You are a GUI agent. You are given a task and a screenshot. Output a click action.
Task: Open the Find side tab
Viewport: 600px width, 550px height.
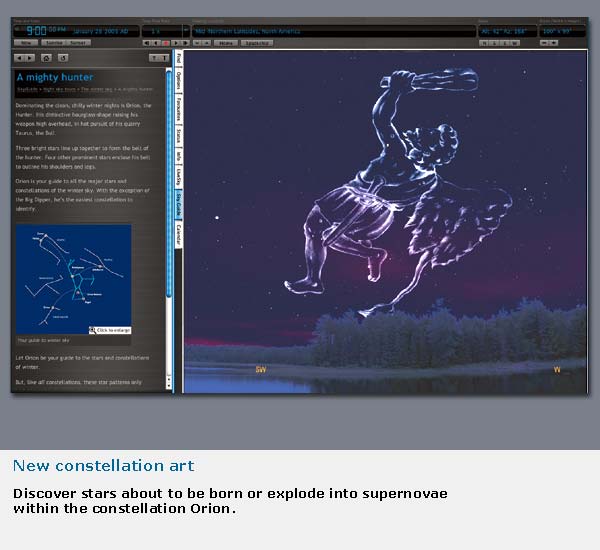178,59
